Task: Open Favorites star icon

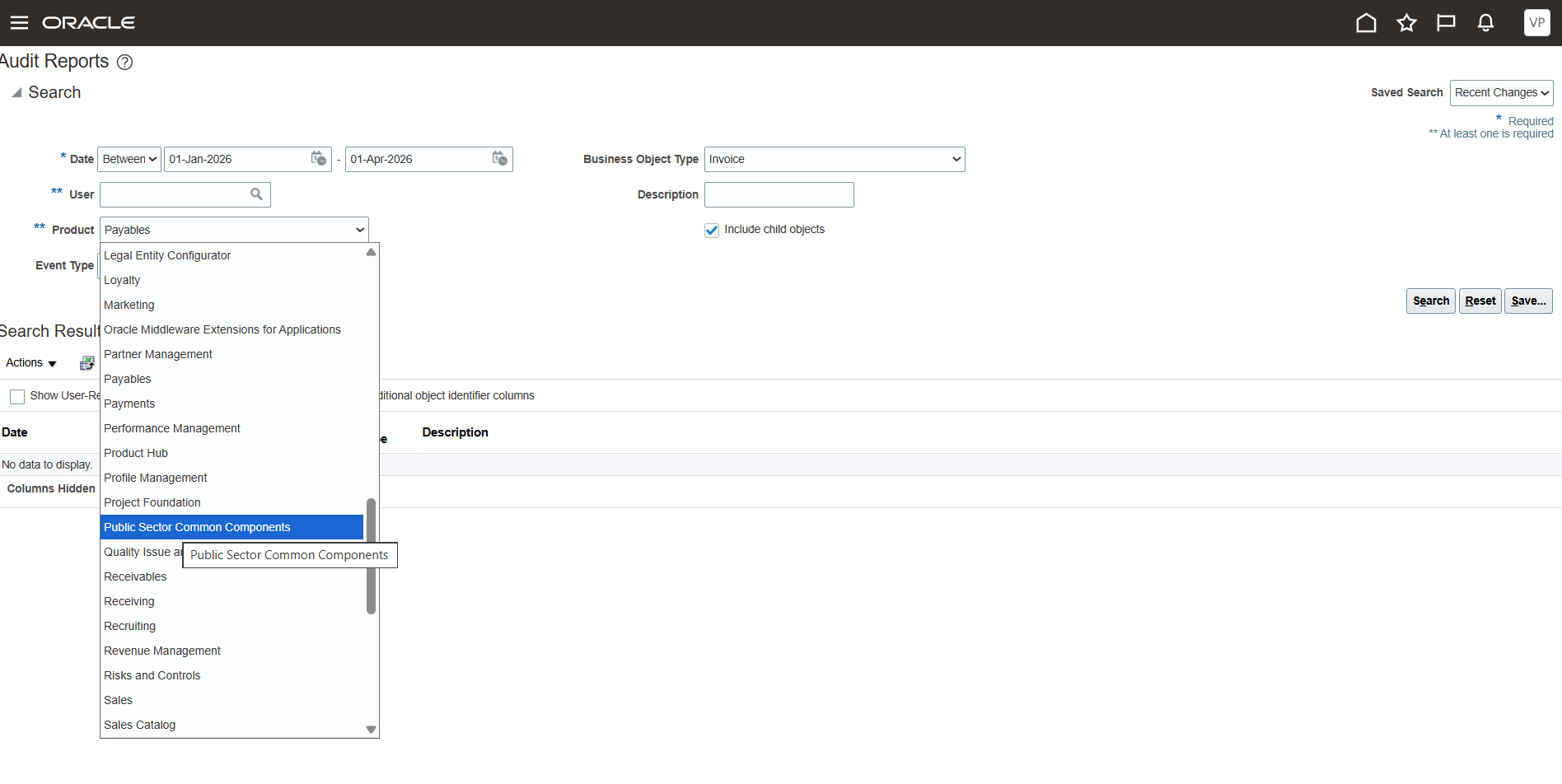Action: pos(1406,22)
